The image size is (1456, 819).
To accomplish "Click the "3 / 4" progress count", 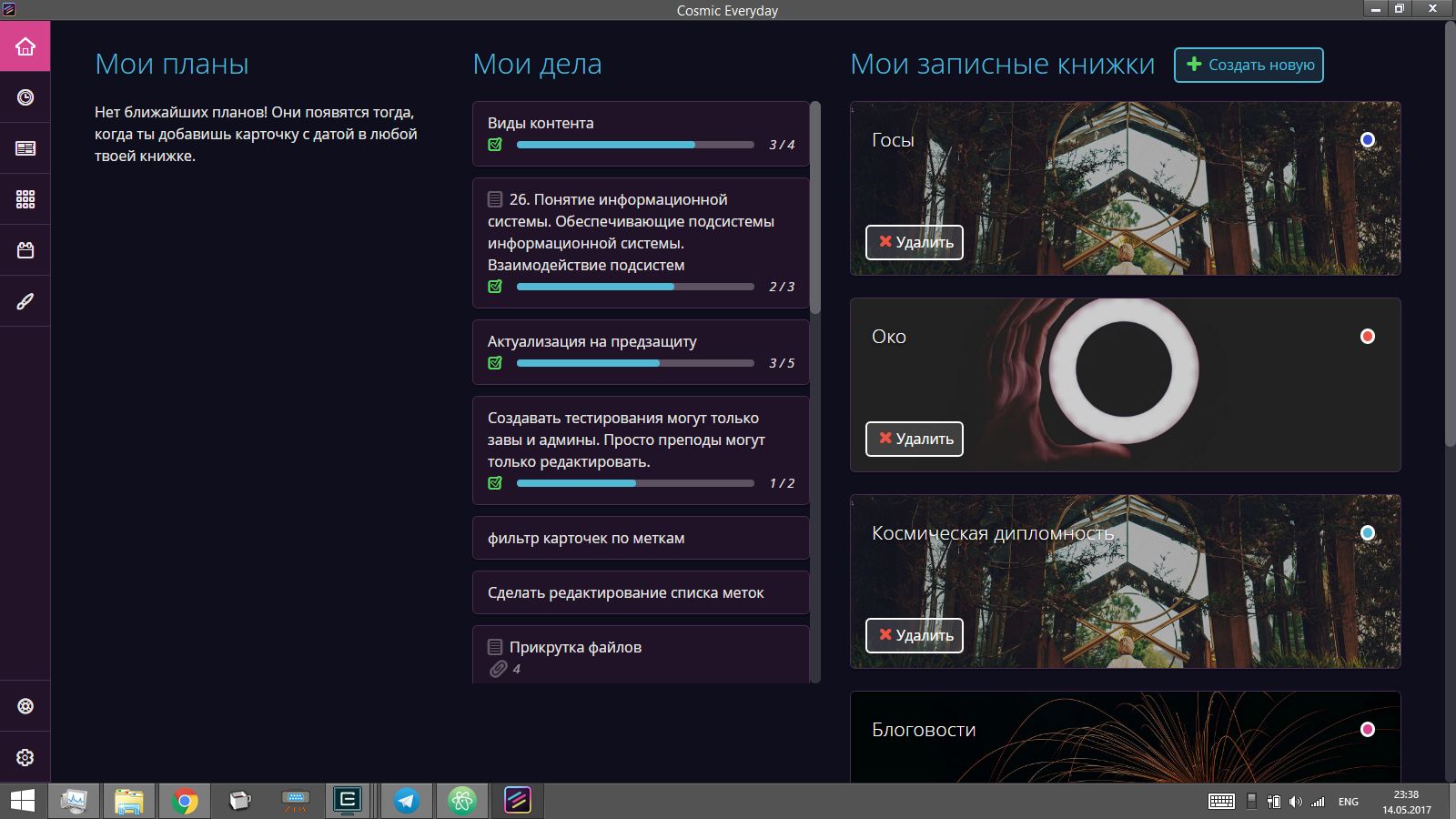I will (x=782, y=145).
